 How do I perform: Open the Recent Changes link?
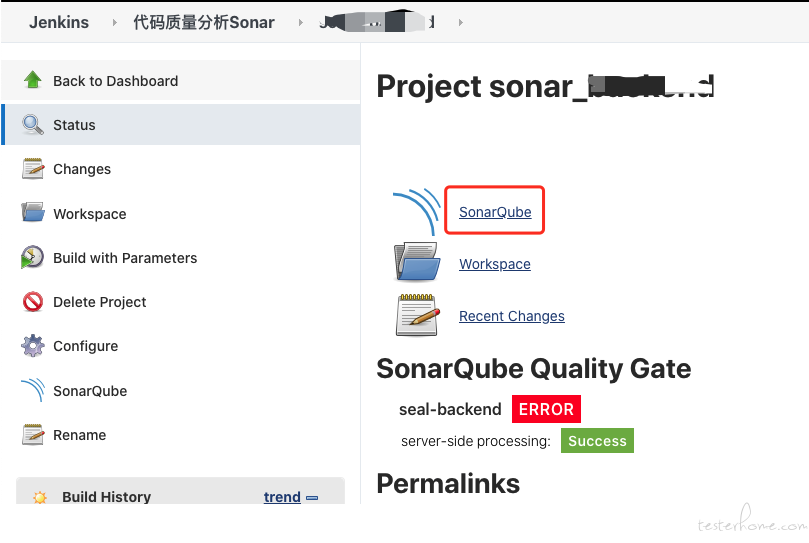click(511, 316)
